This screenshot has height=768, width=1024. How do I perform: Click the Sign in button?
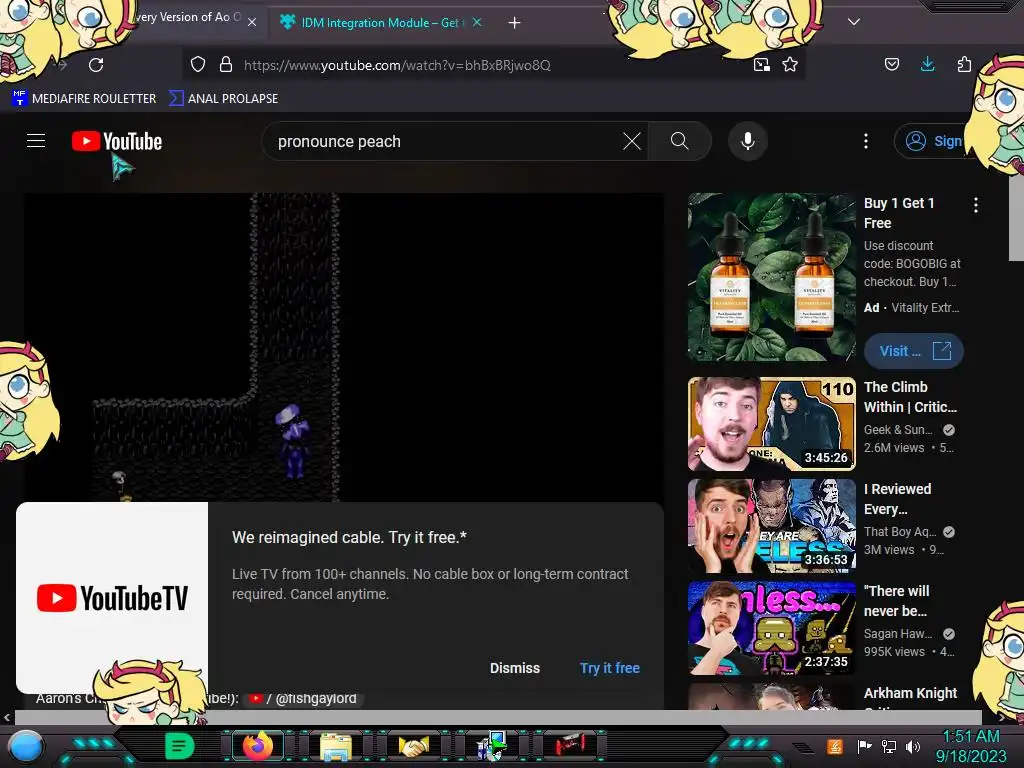point(934,141)
